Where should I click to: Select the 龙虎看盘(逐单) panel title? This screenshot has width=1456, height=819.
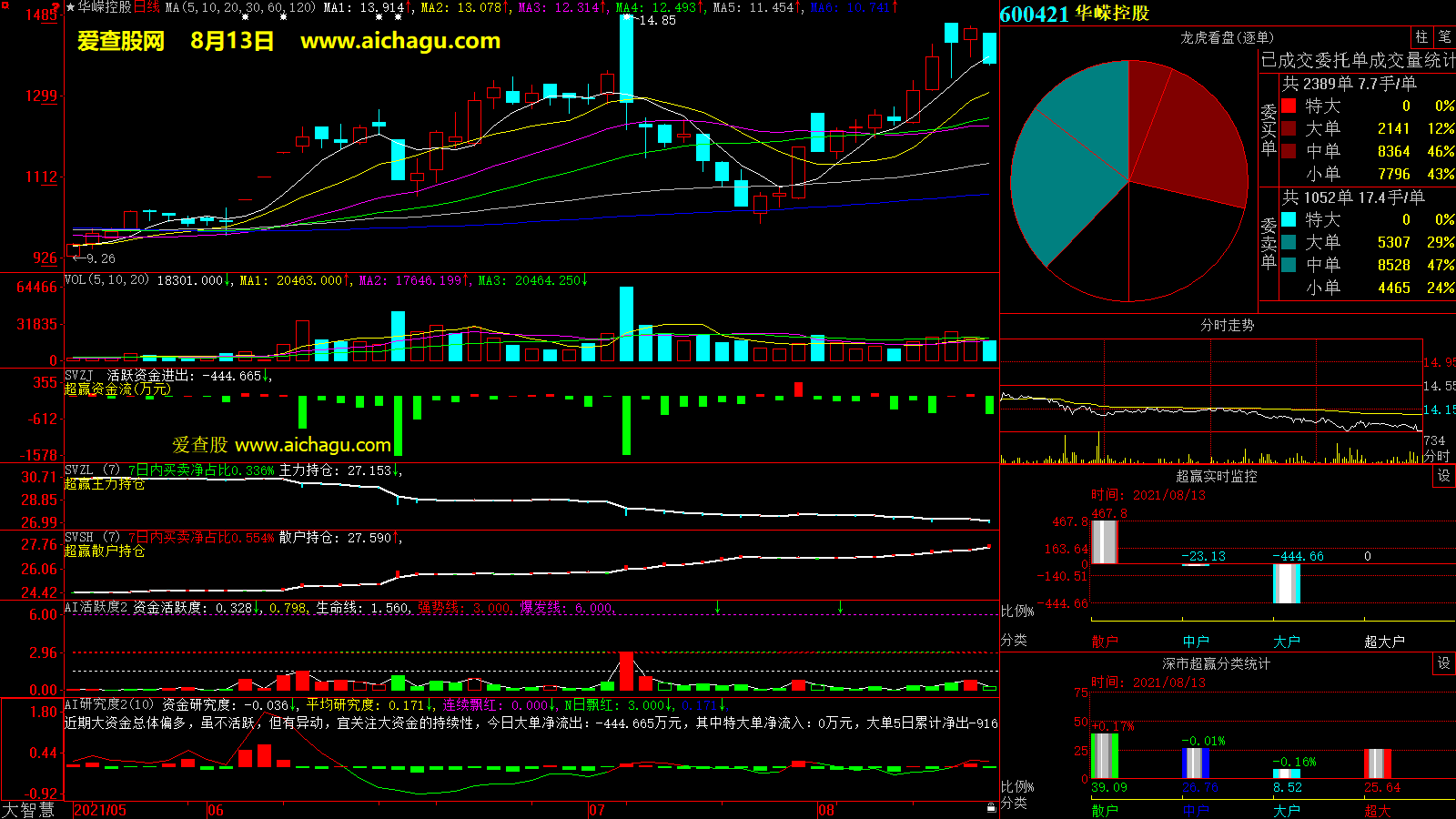[1227, 37]
